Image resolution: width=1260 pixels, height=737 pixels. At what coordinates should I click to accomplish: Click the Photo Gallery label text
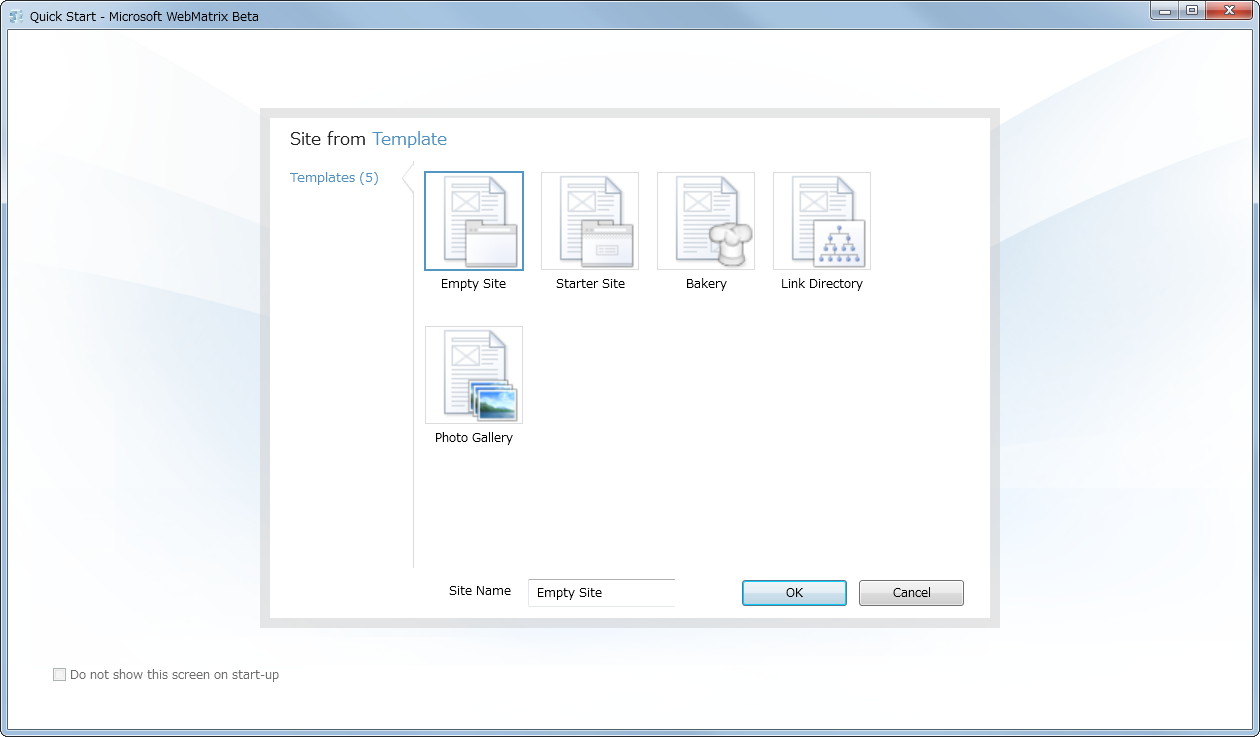pyautogui.click(x=474, y=438)
